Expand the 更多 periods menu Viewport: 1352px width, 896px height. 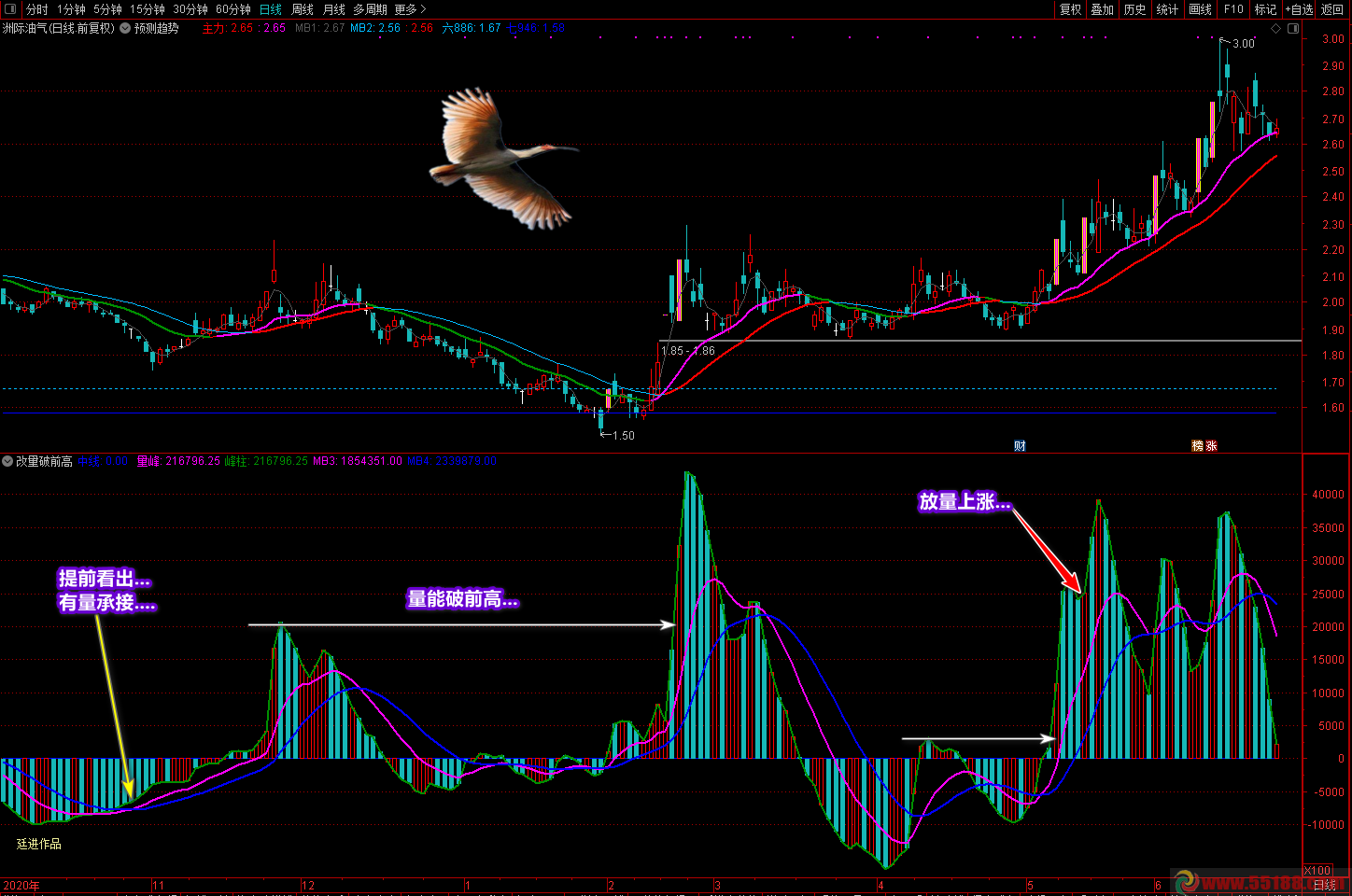[x=410, y=9]
